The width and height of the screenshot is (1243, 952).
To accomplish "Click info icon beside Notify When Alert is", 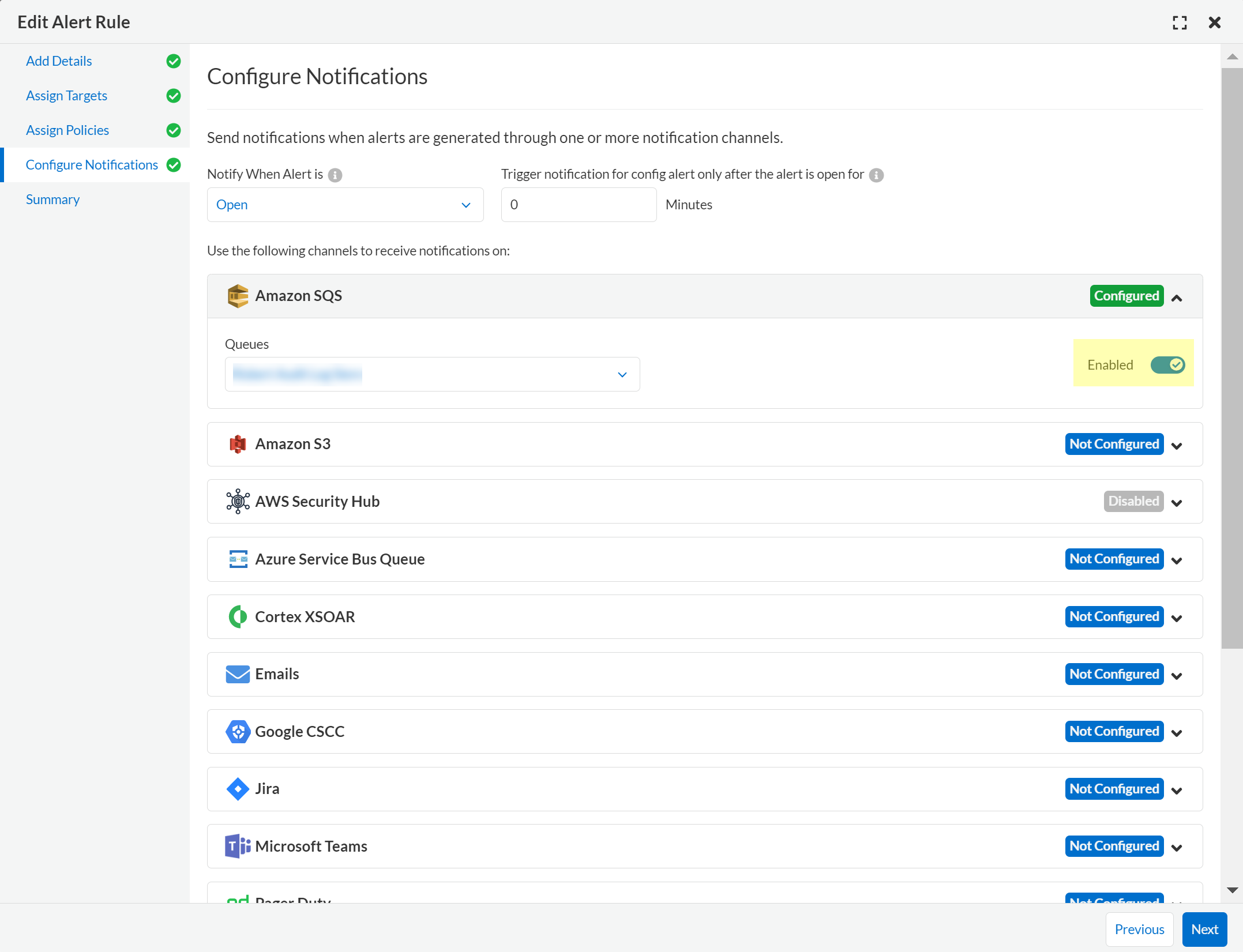I will (335, 175).
